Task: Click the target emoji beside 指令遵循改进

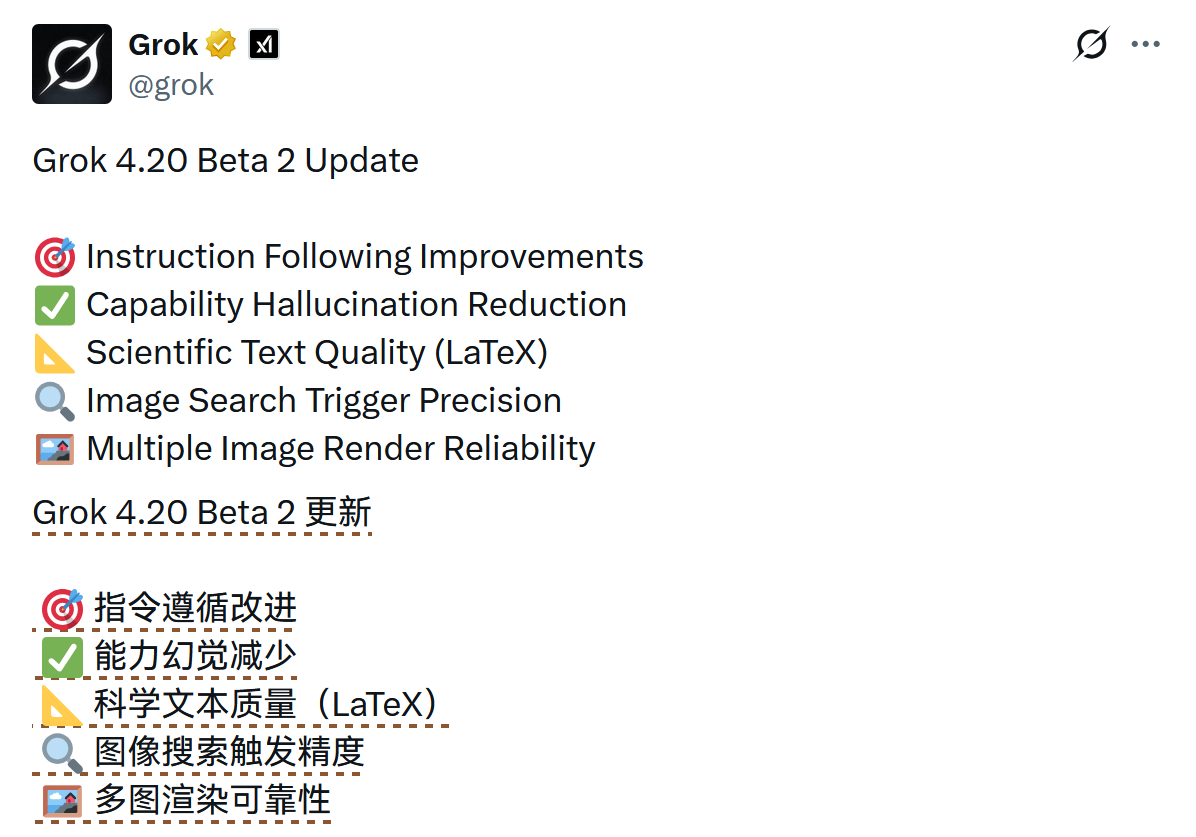Action: (62, 608)
